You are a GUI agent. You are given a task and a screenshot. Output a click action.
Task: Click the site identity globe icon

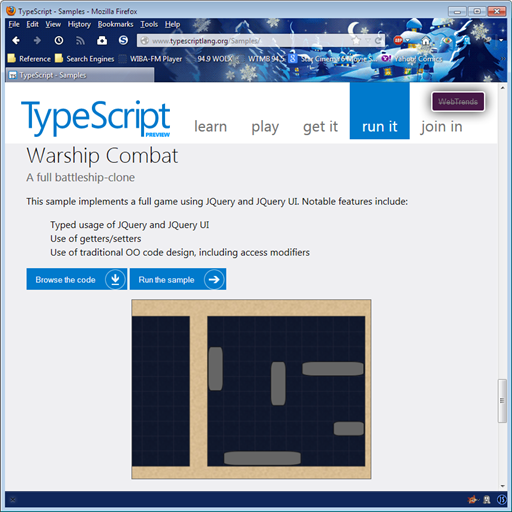click(x=145, y=41)
